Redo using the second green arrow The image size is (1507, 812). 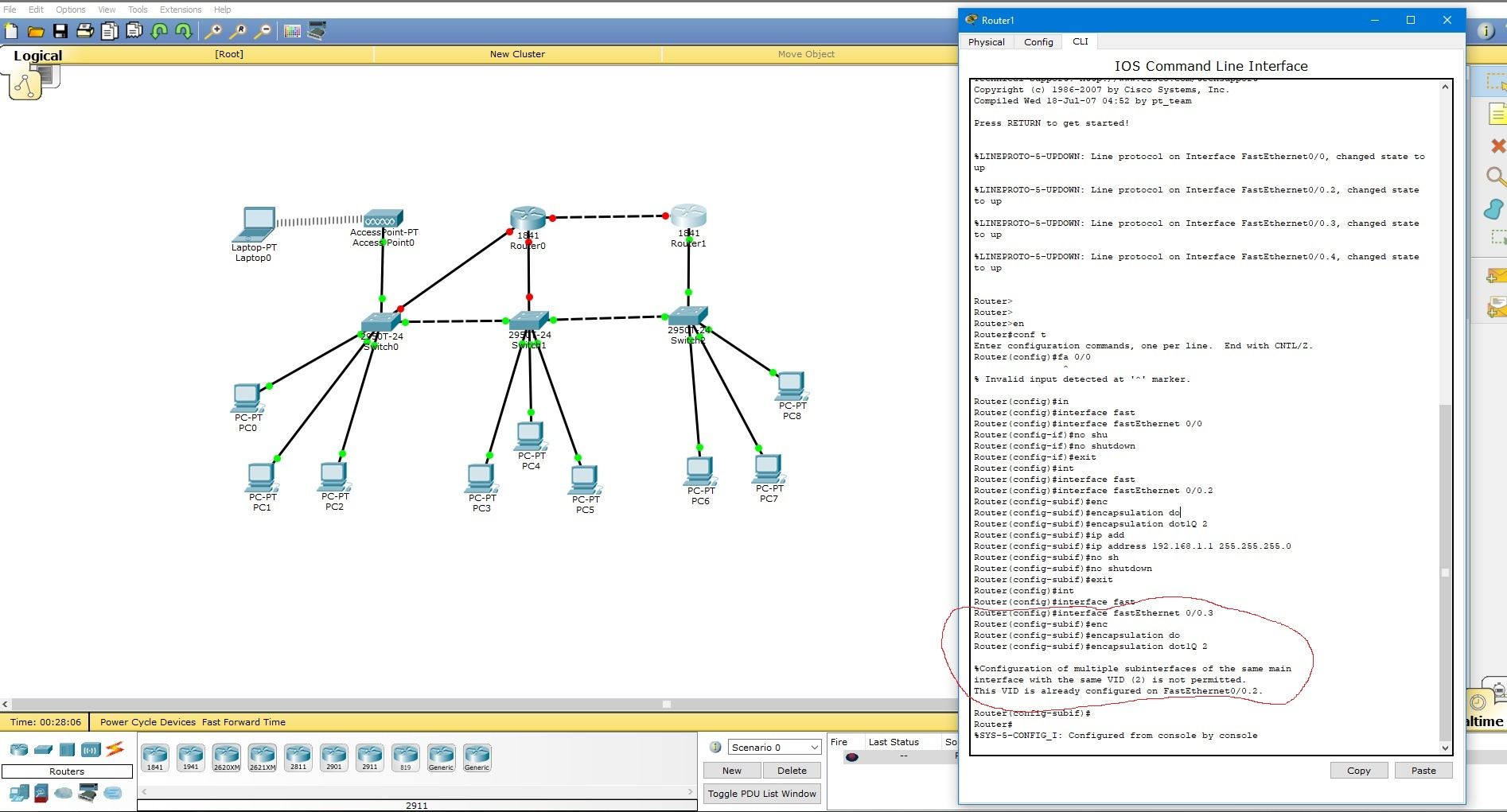click(184, 31)
